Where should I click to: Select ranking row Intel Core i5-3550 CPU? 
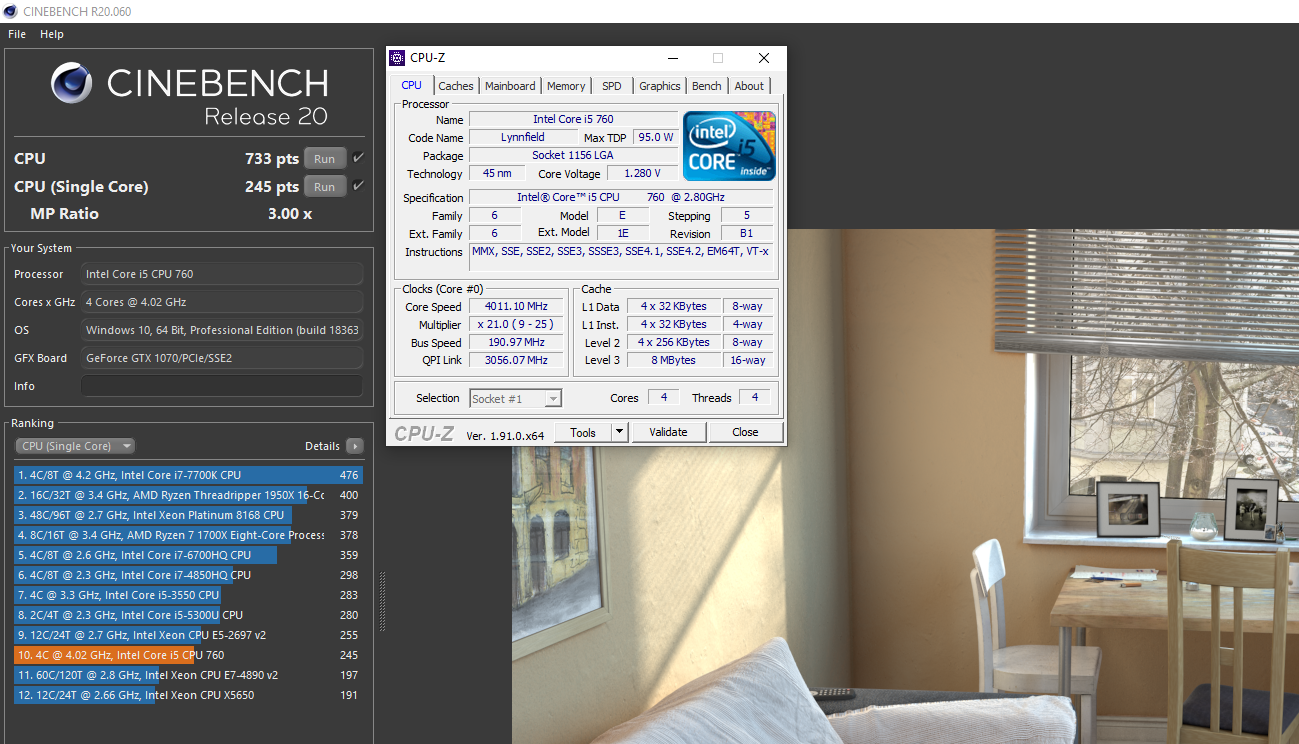tap(188, 595)
